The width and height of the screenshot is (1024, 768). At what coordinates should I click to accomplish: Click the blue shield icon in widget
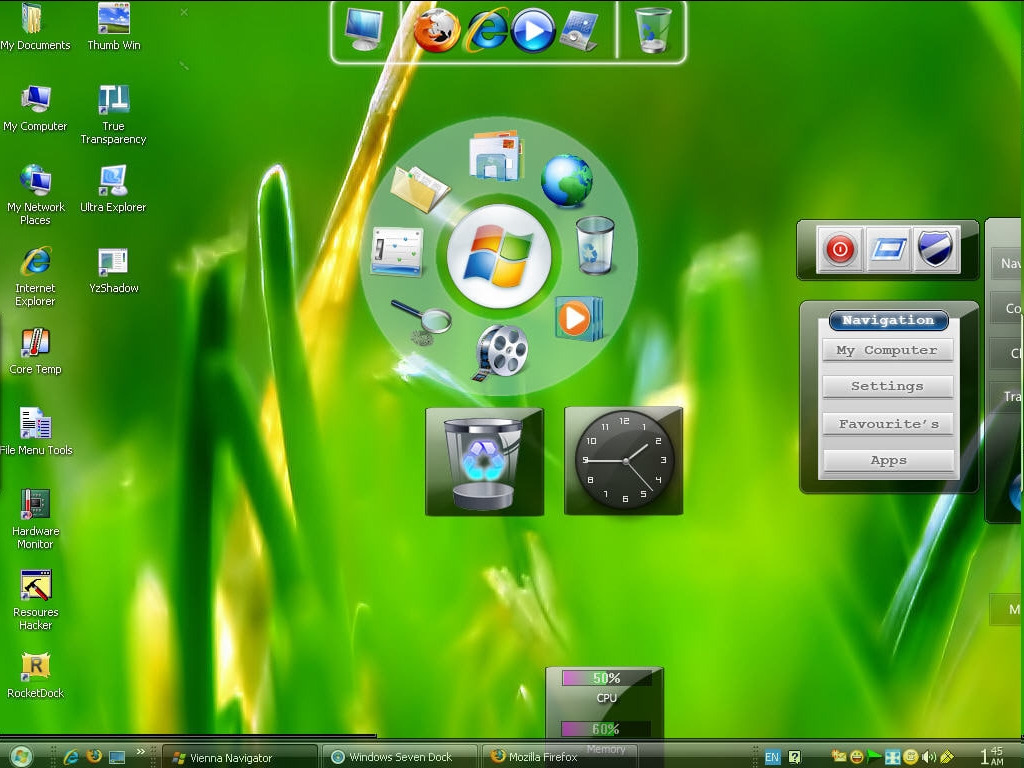click(x=935, y=250)
